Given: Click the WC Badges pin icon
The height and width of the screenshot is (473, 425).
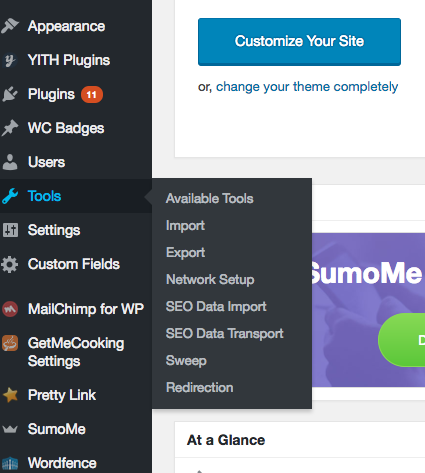Looking at the screenshot, I should click(x=10, y=128).
